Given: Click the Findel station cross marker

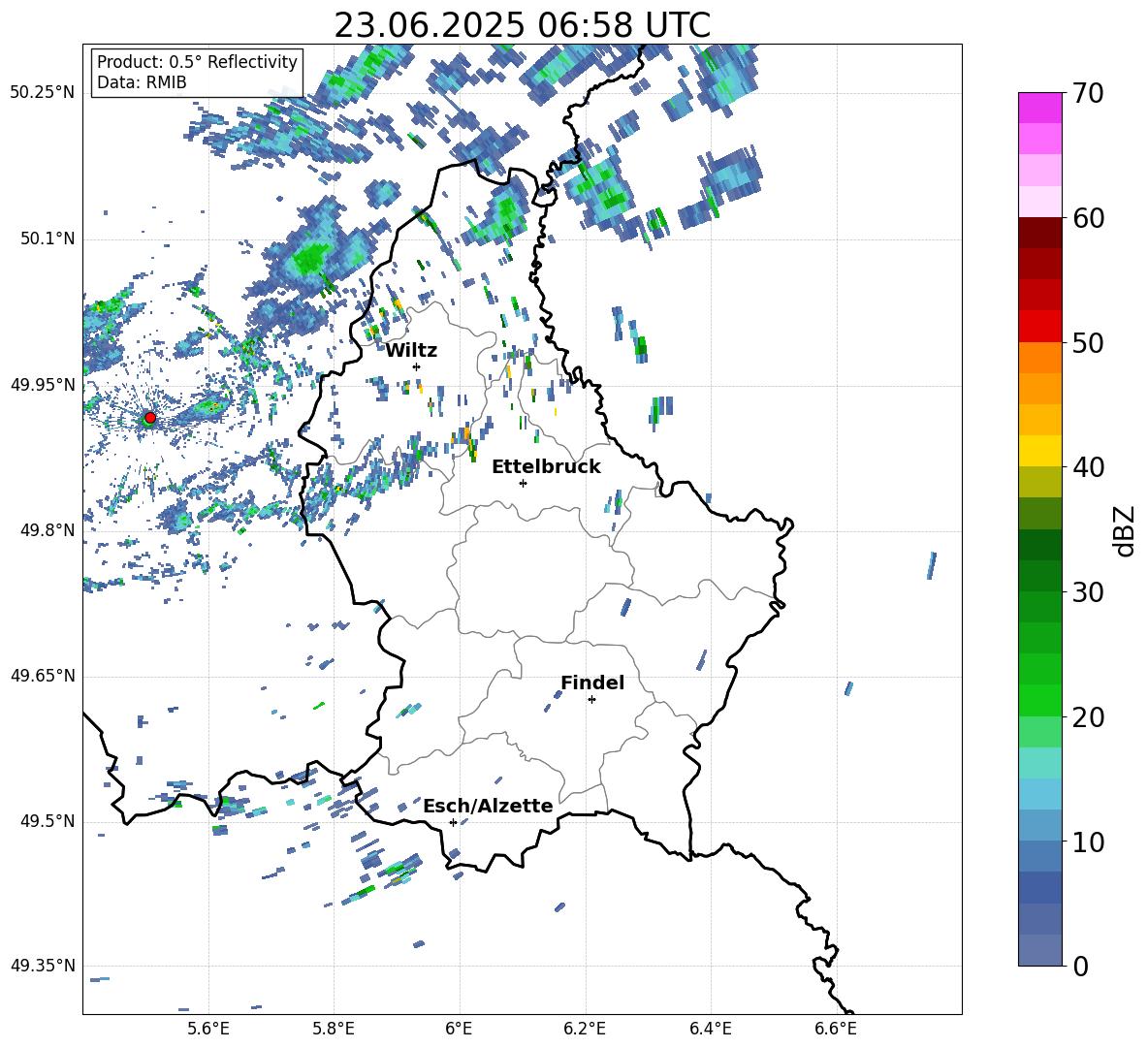Looking at the screenshot, I should click(591, 700).
